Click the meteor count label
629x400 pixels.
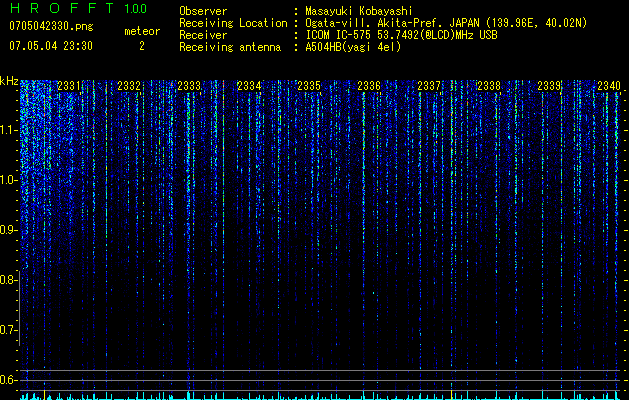click(142, 31)
